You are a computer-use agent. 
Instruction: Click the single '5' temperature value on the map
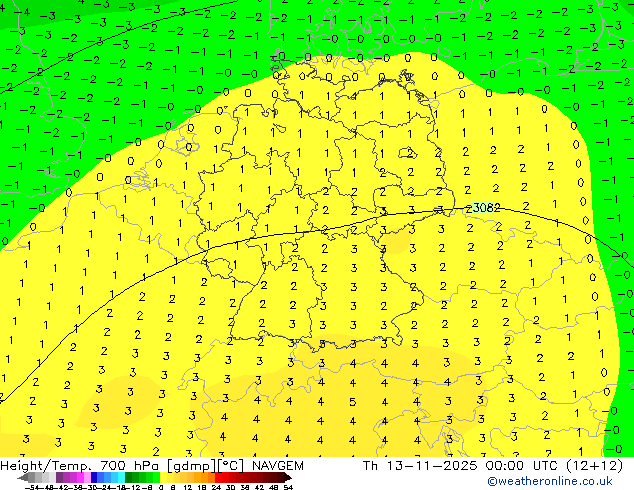(353, 402)
